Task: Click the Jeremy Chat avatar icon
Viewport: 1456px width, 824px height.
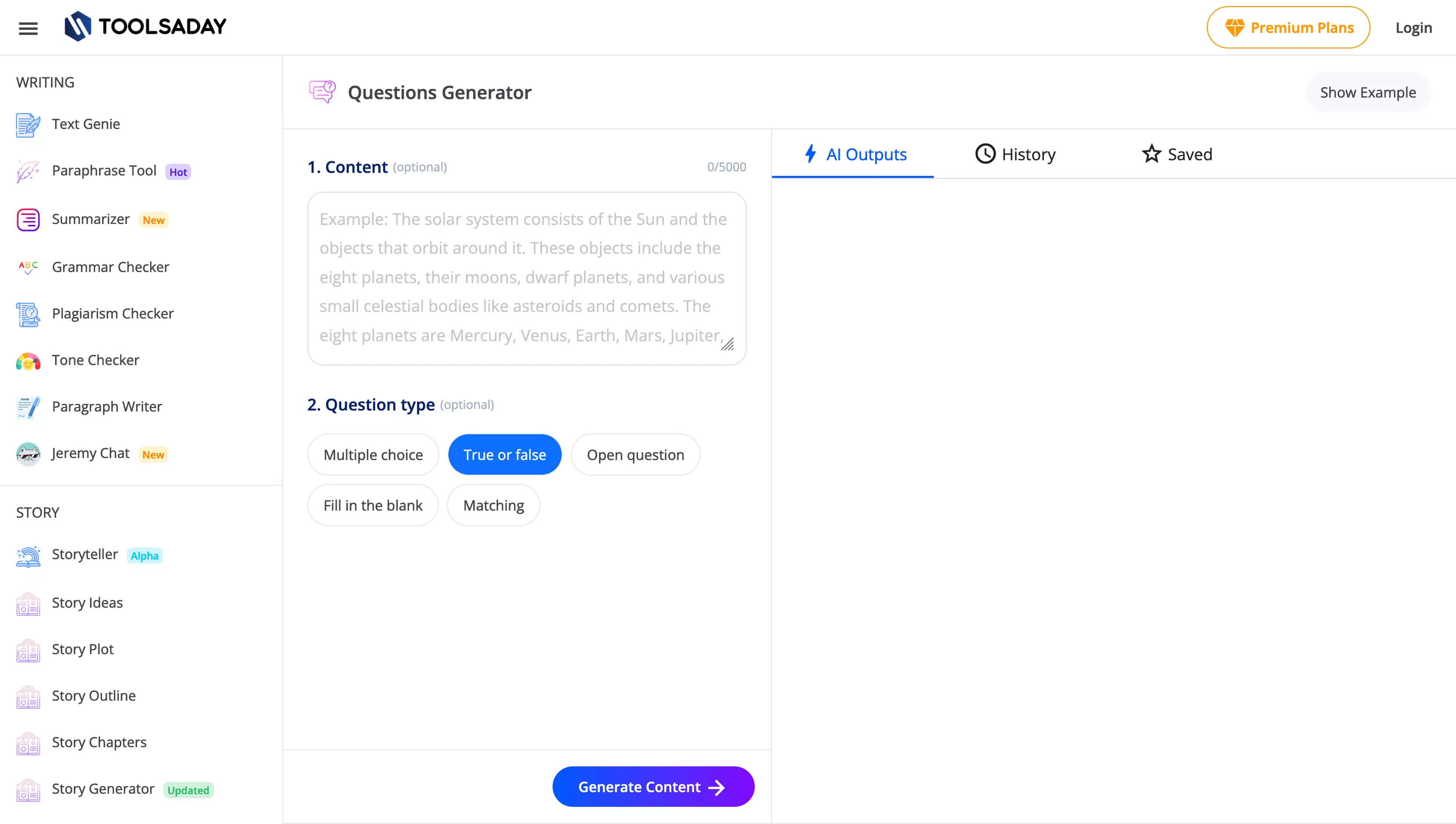Action: click(28, 454)
